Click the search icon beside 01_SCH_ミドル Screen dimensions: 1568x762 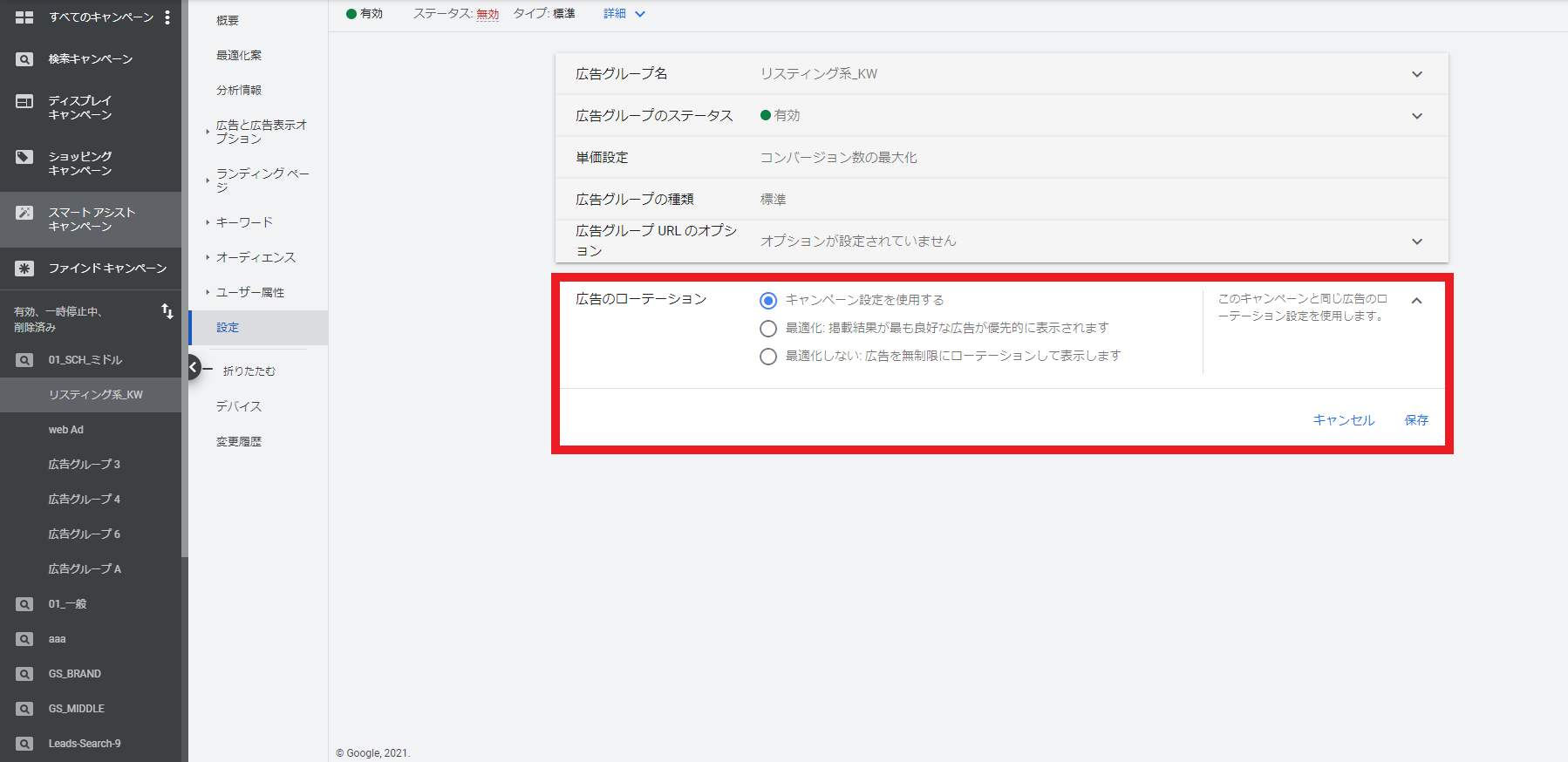[24, 360]
